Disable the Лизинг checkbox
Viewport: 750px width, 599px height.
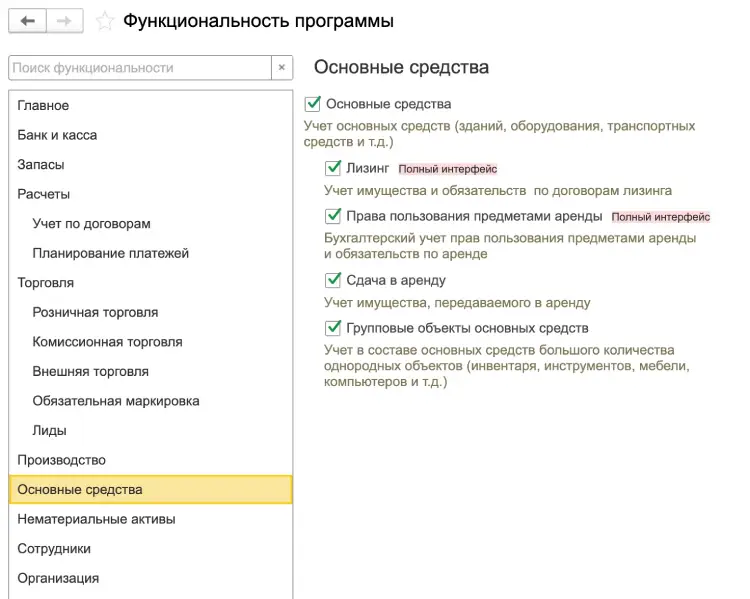tap(333, 169)
